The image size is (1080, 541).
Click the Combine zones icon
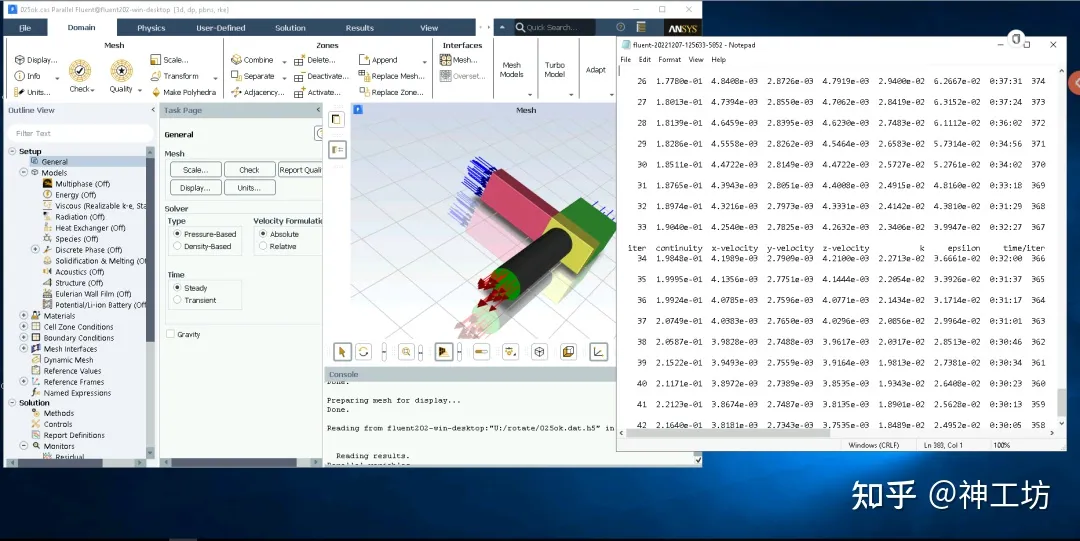click(236, 60)
